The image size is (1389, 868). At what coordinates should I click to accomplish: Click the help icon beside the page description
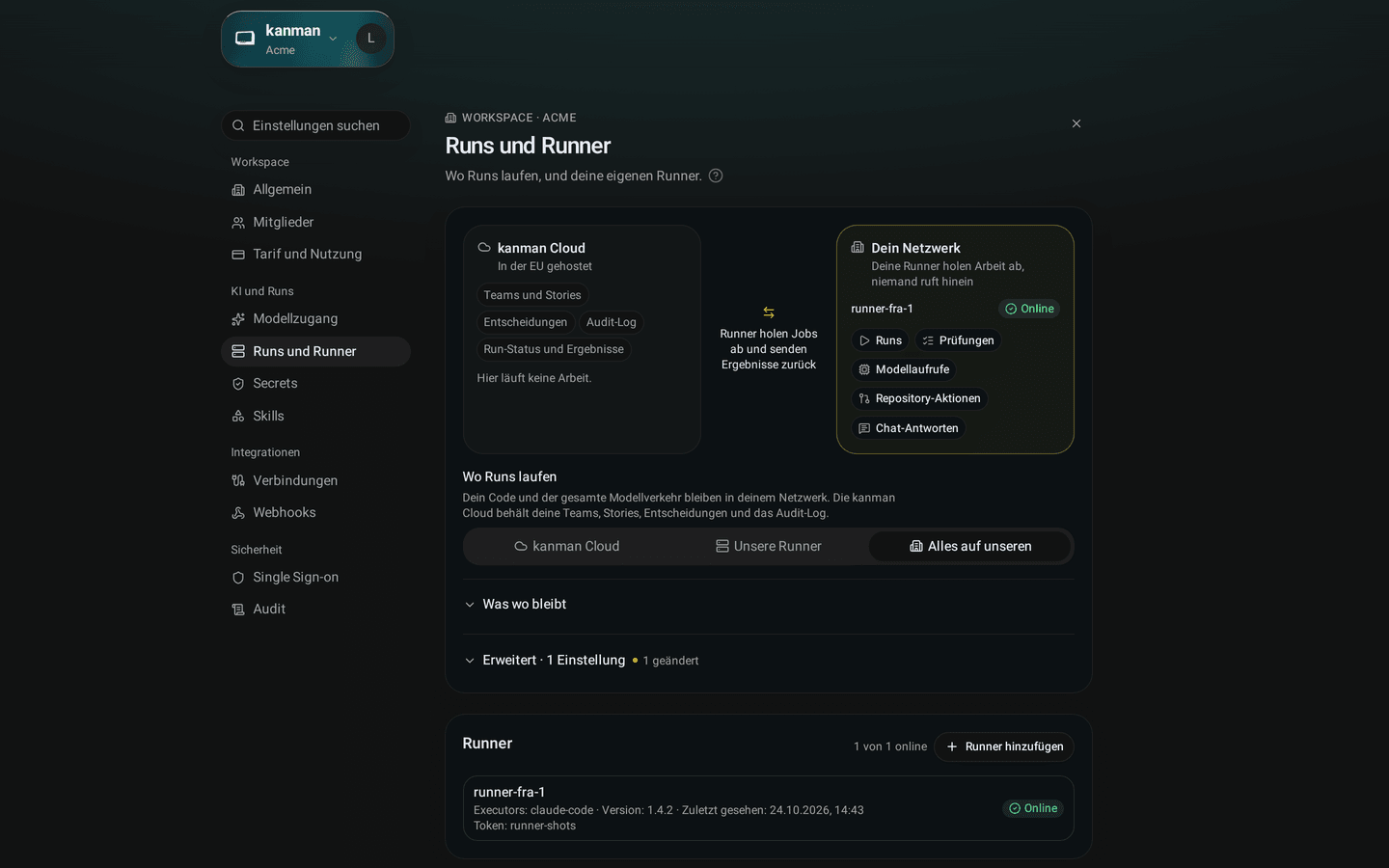716,176
